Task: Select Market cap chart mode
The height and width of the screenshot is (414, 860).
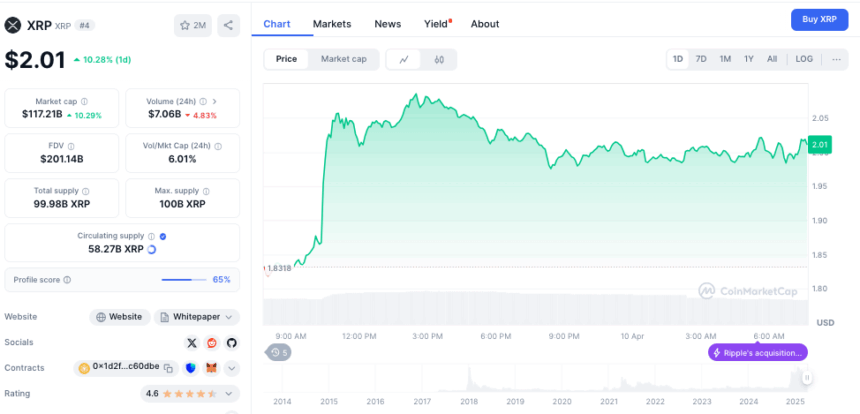Action: tap(343, 59)
